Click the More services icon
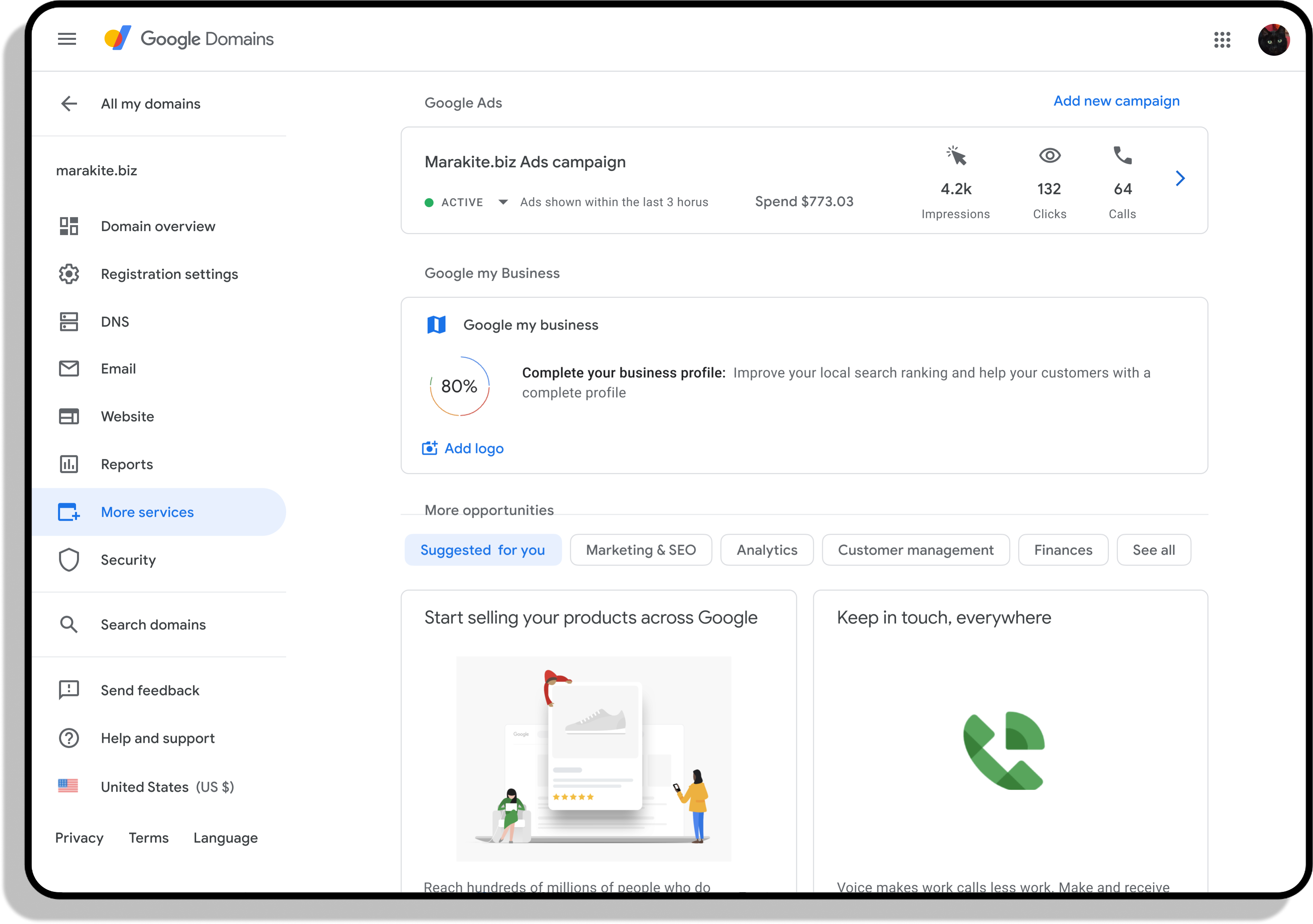This screenshot has width=1313, height=924. point(69,512)
